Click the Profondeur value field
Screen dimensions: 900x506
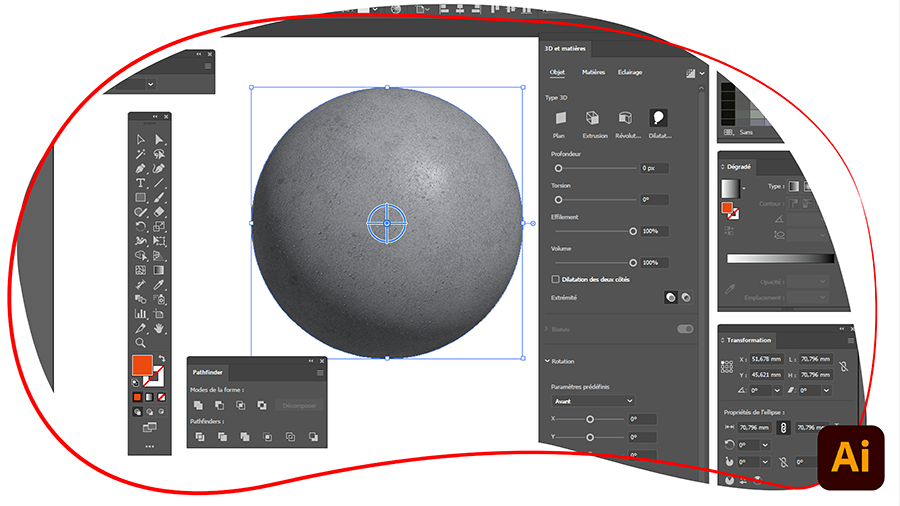[x=655, y=168]
